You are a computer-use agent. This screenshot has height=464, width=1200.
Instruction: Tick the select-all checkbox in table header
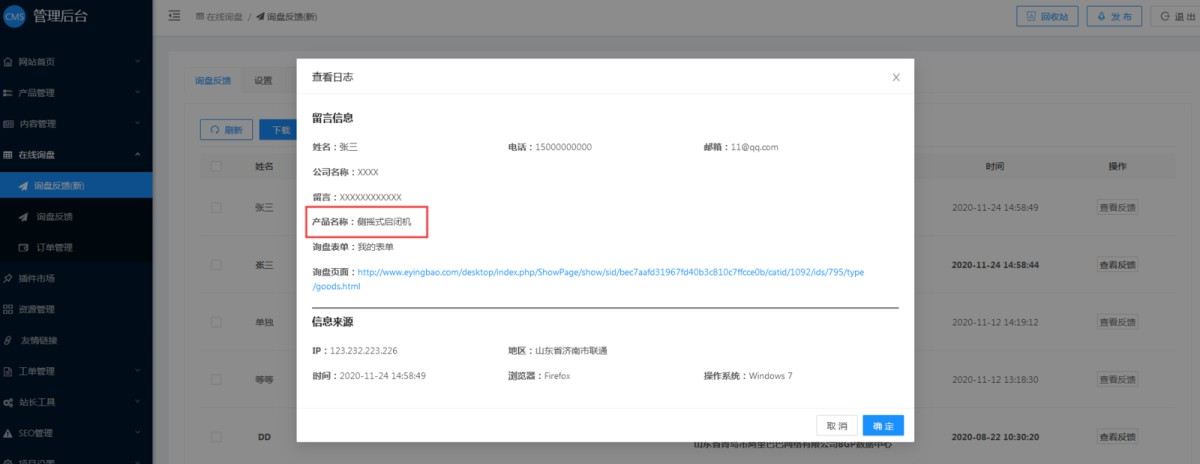tap(216, 166)
